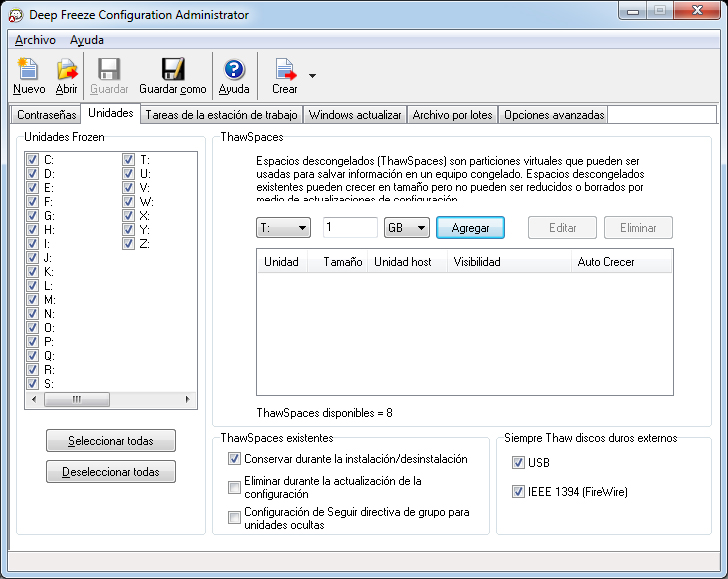This screenshot has width=728, height=579.
Task: Enable Configuración de Seguir directiva de grupo
Action: pos(234,517)
